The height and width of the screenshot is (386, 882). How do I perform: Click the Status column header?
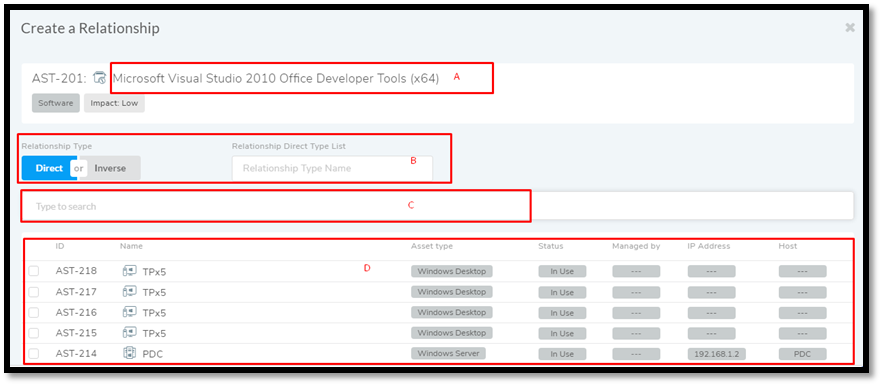coord(551,246)
